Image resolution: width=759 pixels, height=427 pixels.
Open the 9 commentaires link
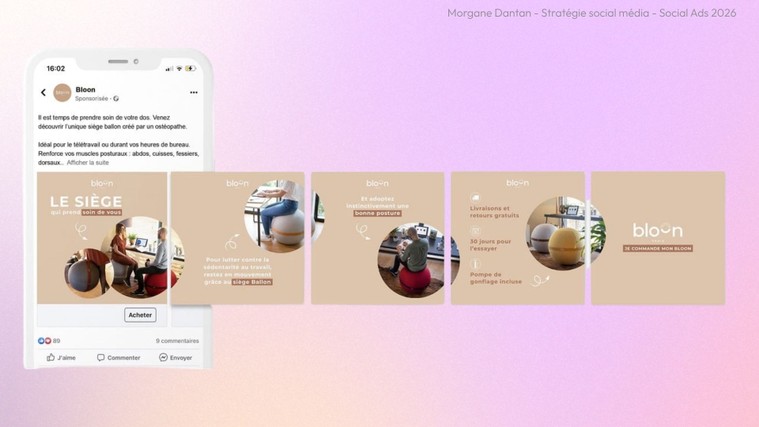tap(177, 341)
